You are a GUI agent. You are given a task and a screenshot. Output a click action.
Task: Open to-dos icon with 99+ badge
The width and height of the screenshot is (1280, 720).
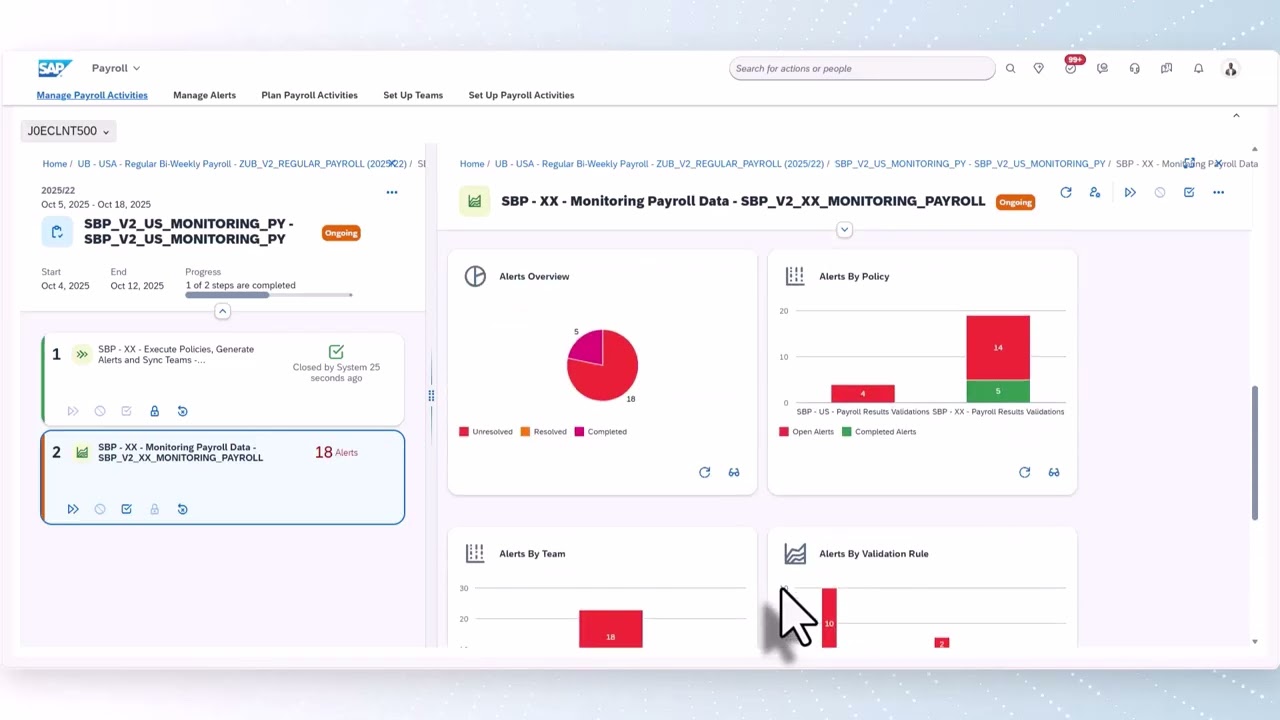1071,67
